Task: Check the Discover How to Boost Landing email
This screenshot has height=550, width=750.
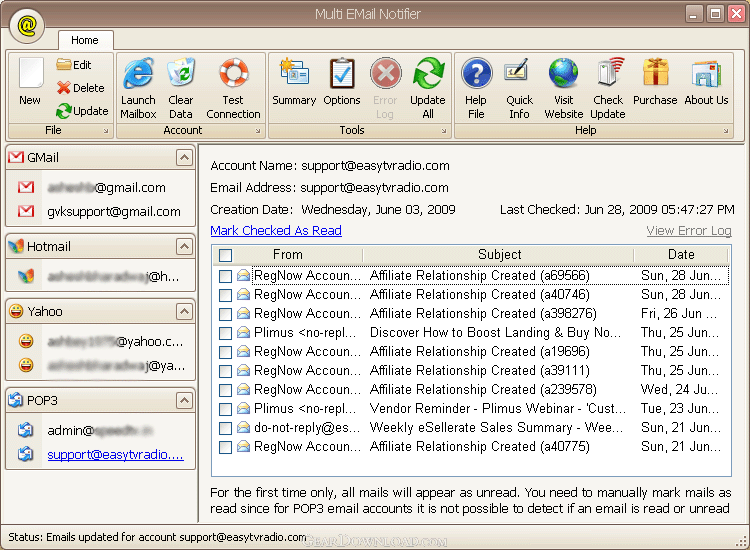Action: click(x=225, y=333)
